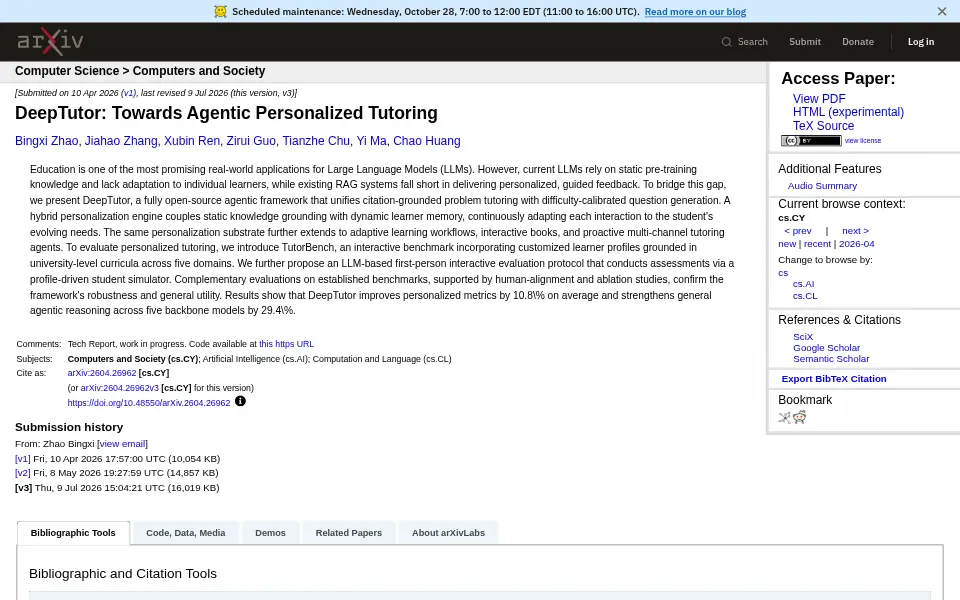Switch to the Code, Data, Media tab
The height and width of the screenshot is (600, 960).
point(186,533)
